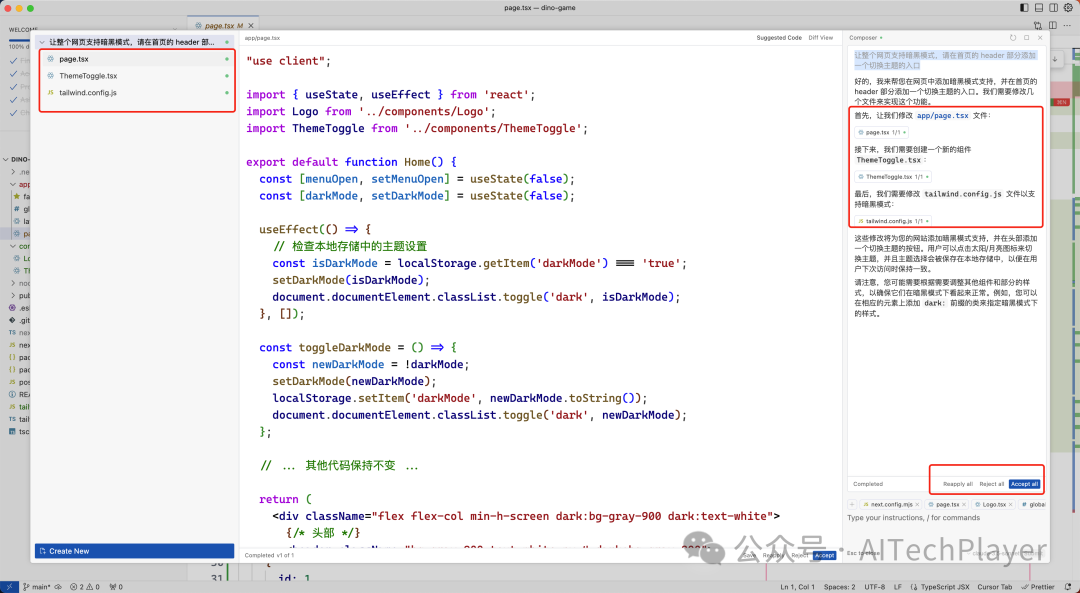Open the editor more actions ellipsis
Viewport: 1080px width, 593px height.
1066,25
